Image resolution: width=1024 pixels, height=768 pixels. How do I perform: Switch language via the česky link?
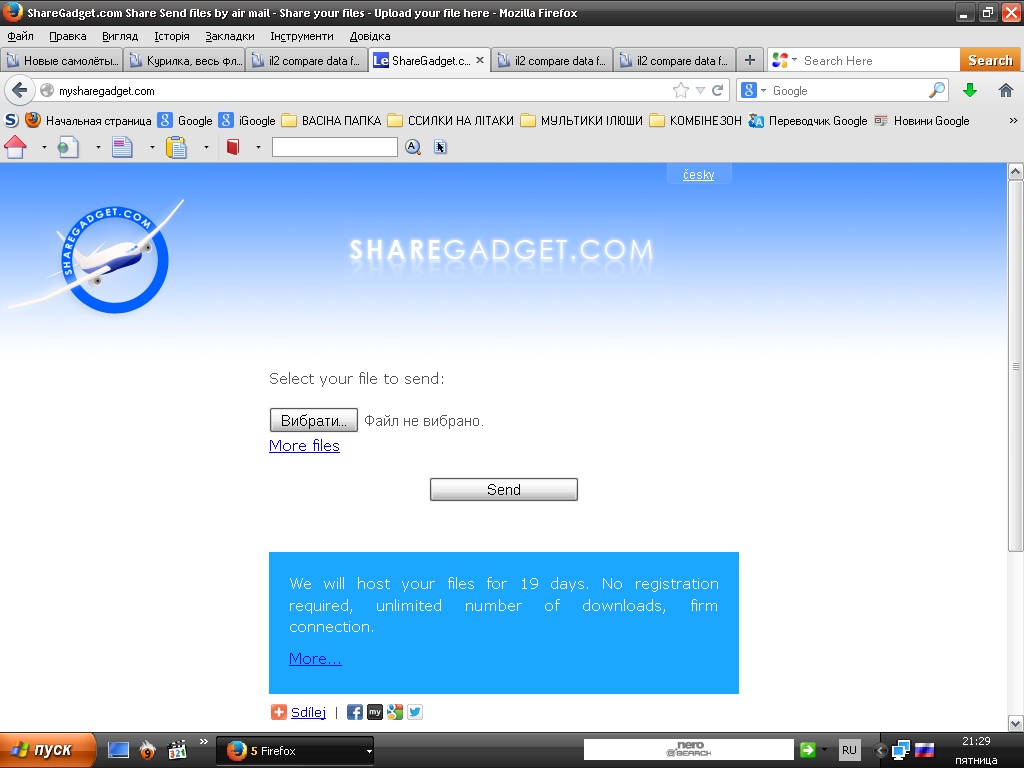[x=698, y=174]
